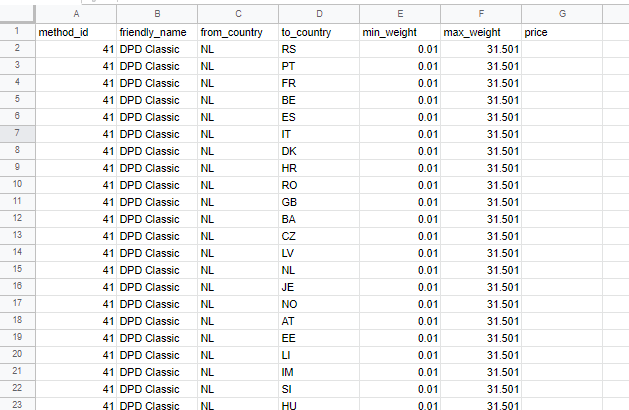Select column B header

[157, 14]
